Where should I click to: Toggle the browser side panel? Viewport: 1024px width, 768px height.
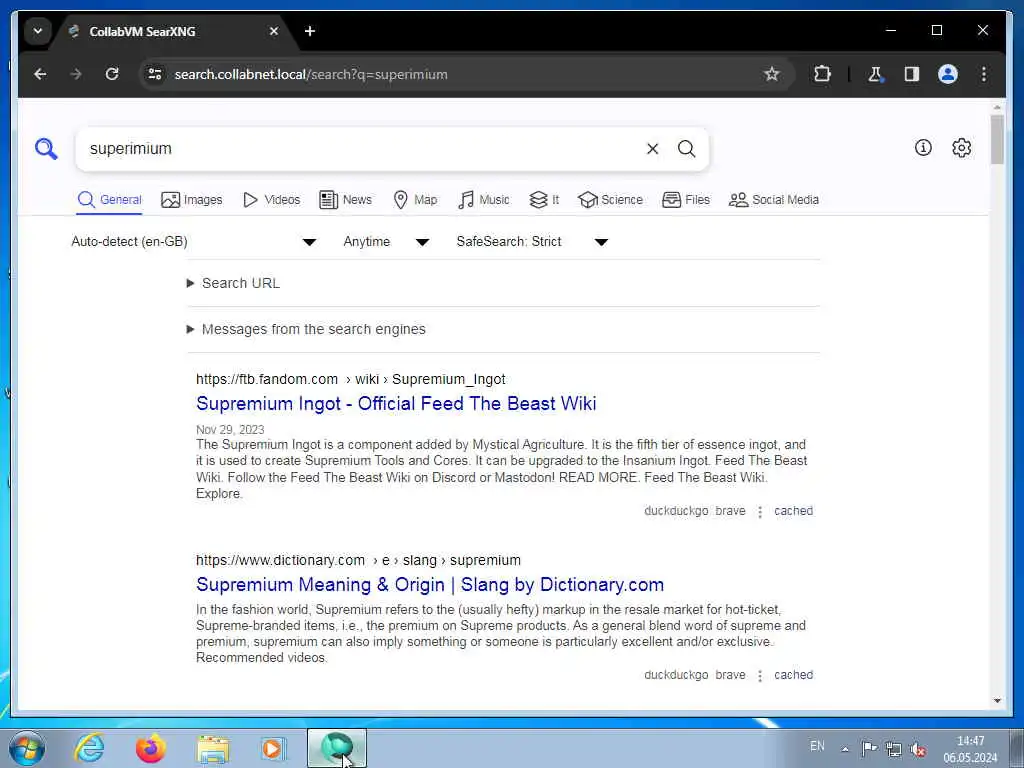pos(912,74)
